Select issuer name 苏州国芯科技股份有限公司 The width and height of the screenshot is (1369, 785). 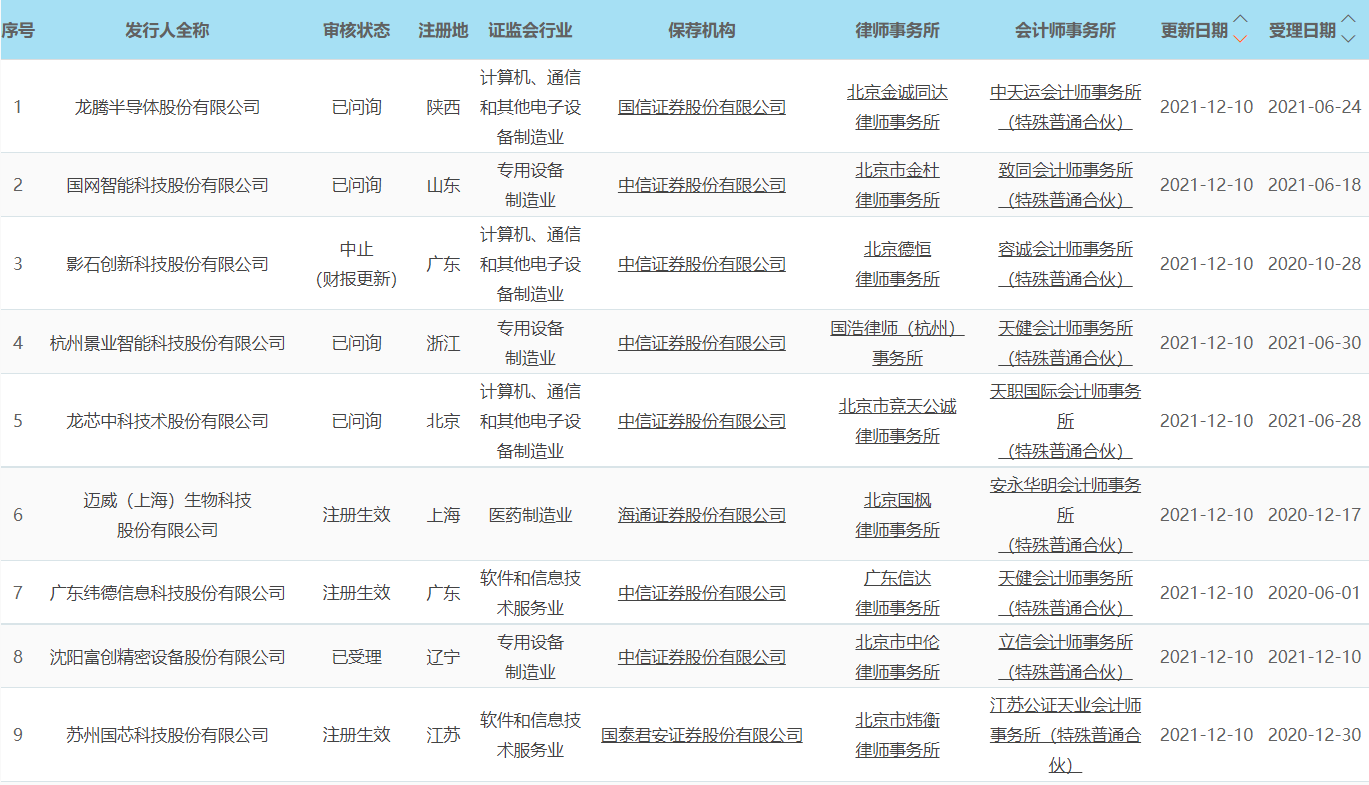167,735
